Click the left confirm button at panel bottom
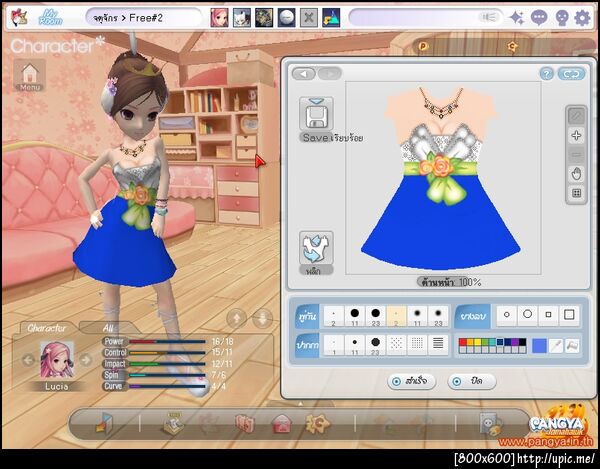This screenshot has width=600, height=469. point(412,381)
